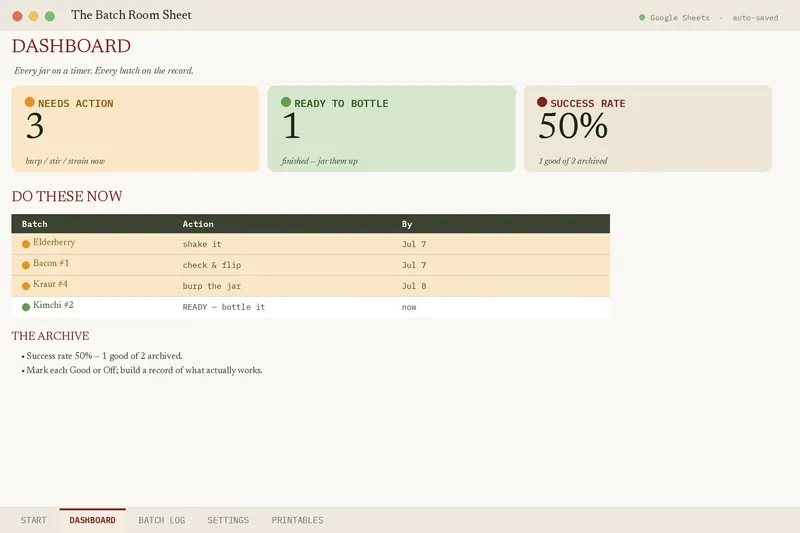Click '1 good of 2 archived' card caption

pos(573,161)
